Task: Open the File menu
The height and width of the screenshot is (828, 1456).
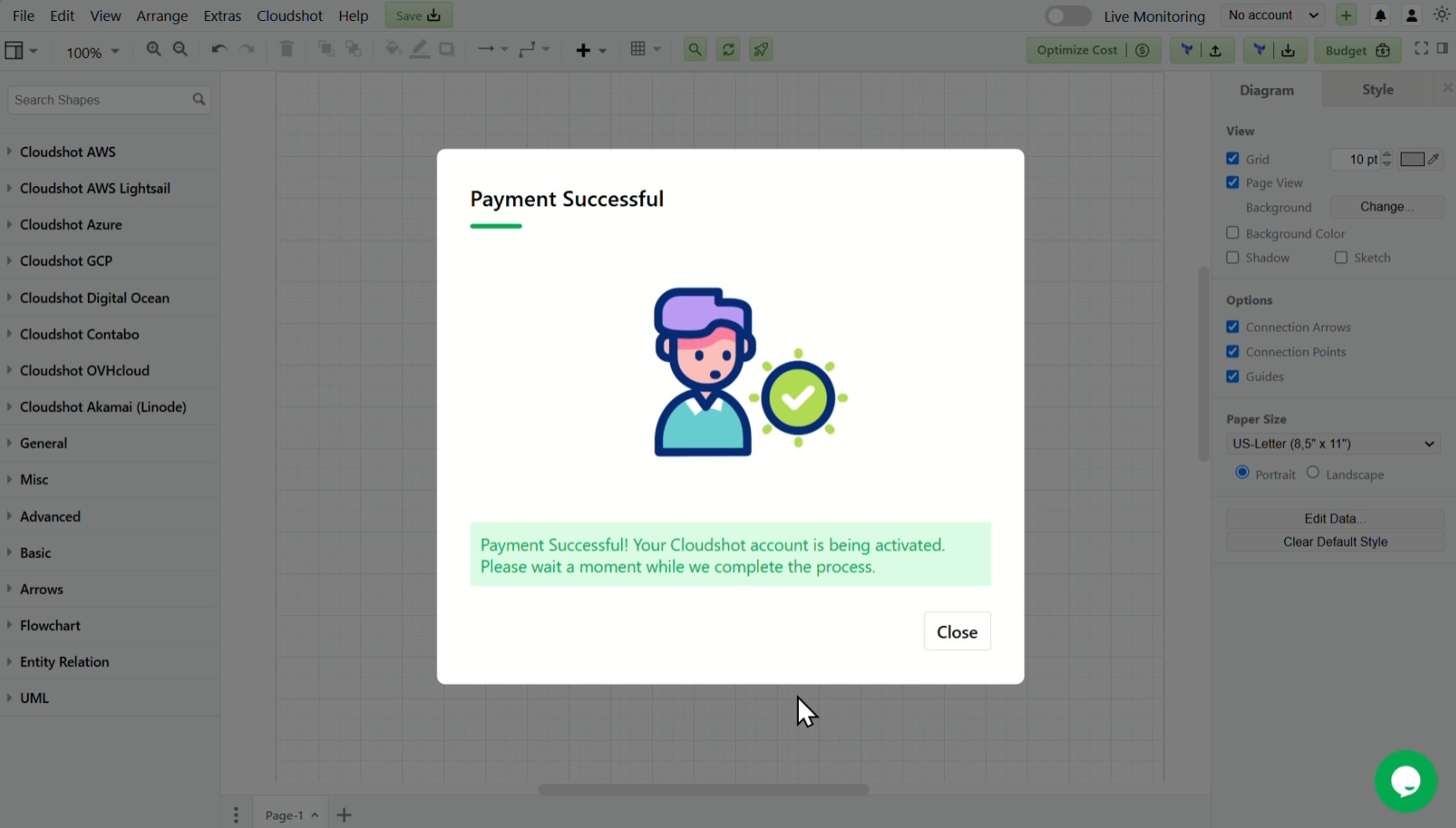Action: pos(23,16)
